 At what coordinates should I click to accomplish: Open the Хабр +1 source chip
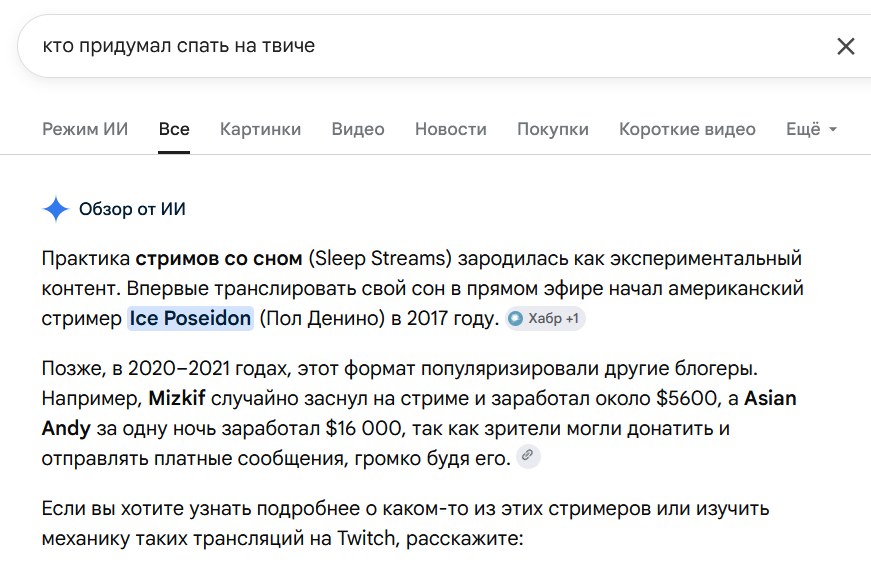[545, 319]
